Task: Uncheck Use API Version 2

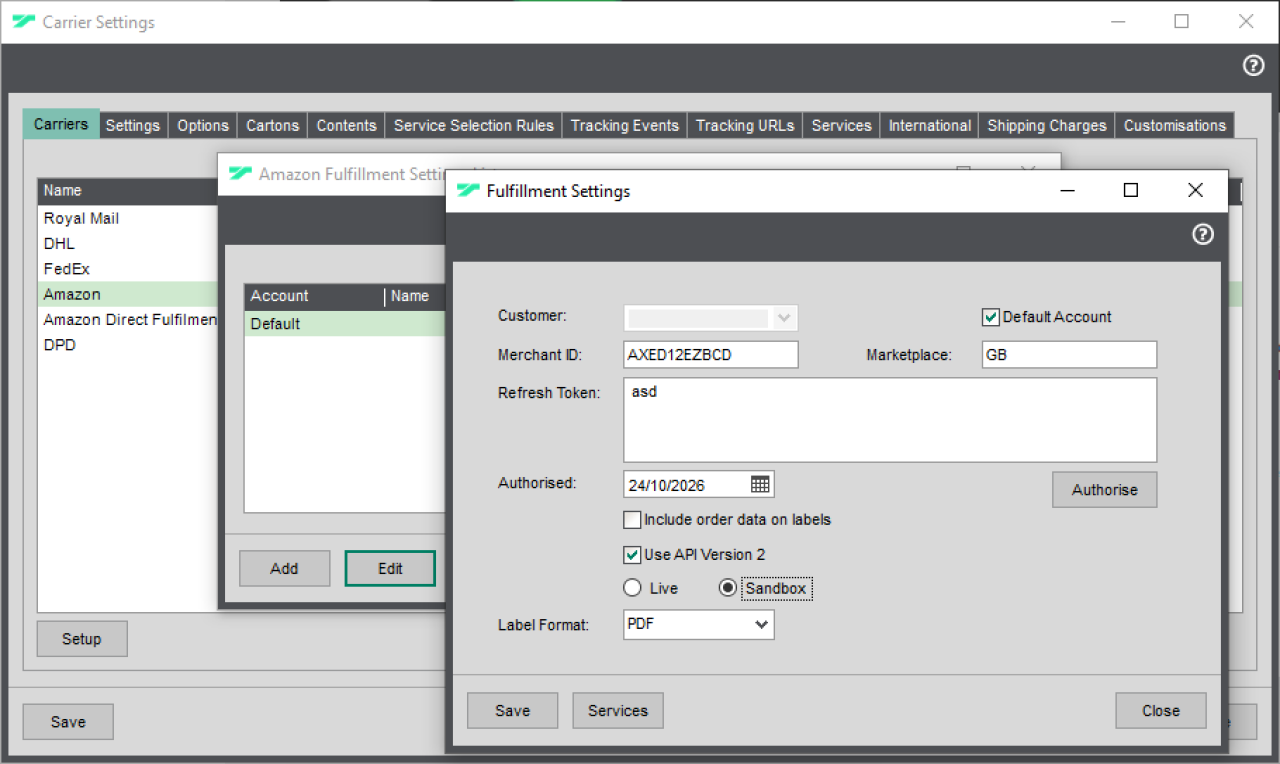Action: click(x=632, y=554)
